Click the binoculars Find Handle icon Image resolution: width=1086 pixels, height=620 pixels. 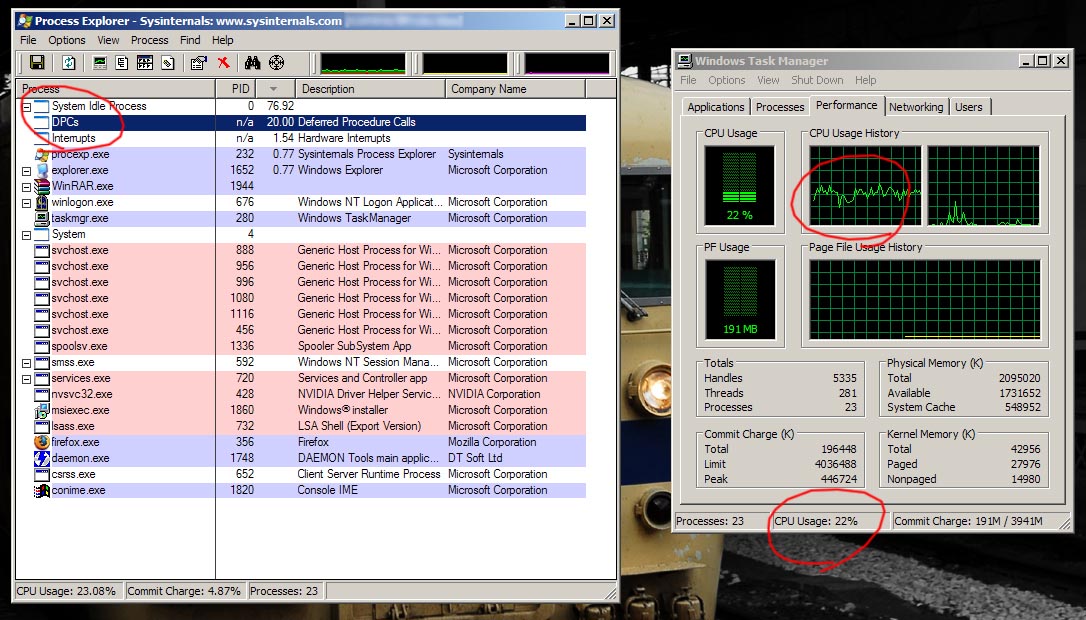(252, 63)
